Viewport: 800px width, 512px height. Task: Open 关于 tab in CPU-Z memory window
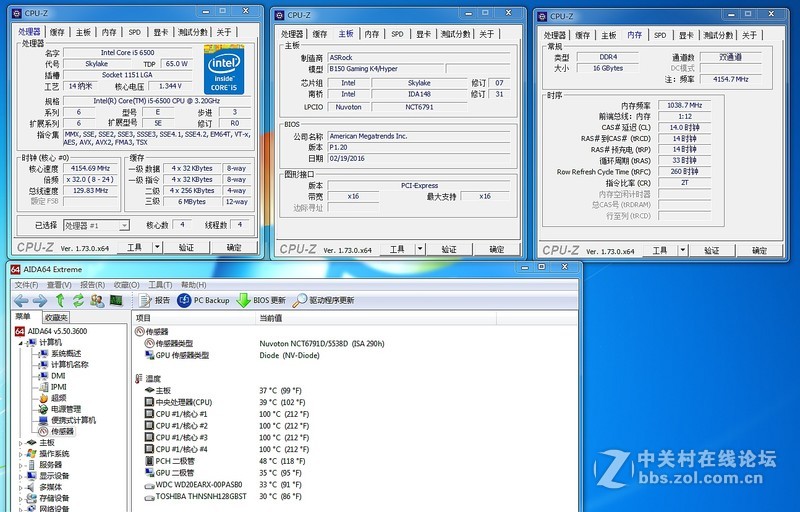749,35
